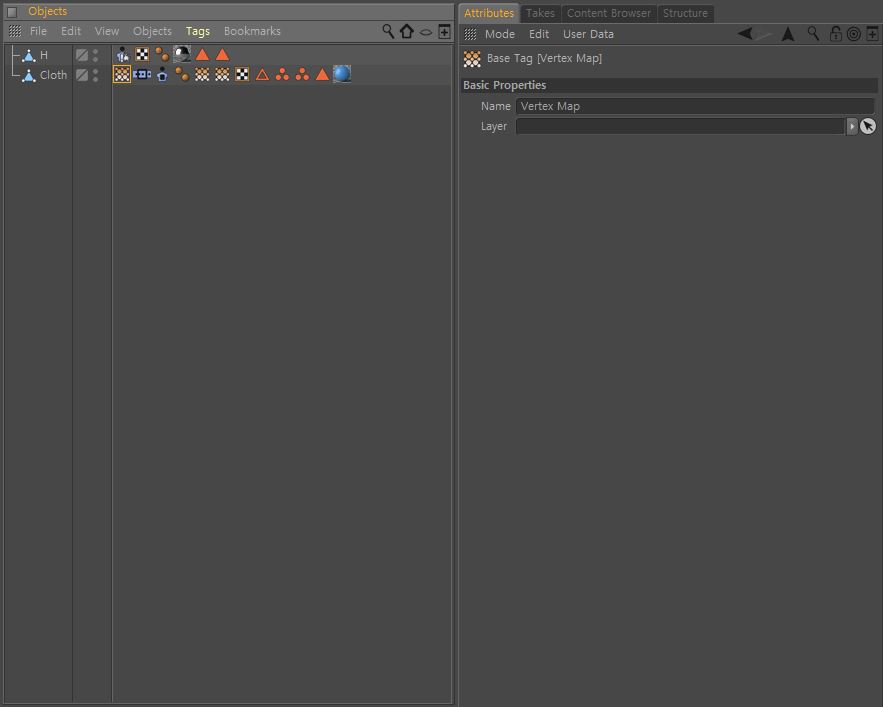Toggle visibility dots for the Cloth object

coord(95,75)
